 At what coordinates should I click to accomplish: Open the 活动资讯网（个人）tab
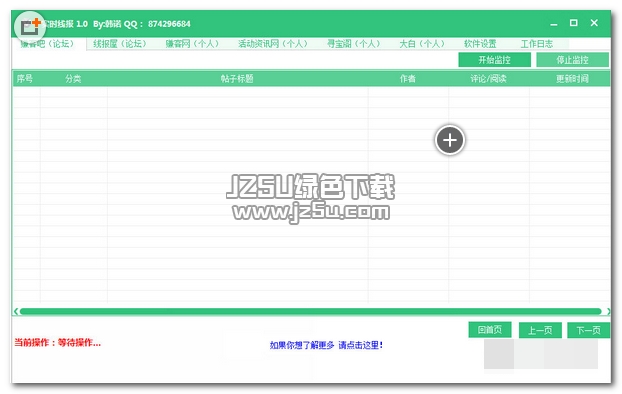(273, 44)
